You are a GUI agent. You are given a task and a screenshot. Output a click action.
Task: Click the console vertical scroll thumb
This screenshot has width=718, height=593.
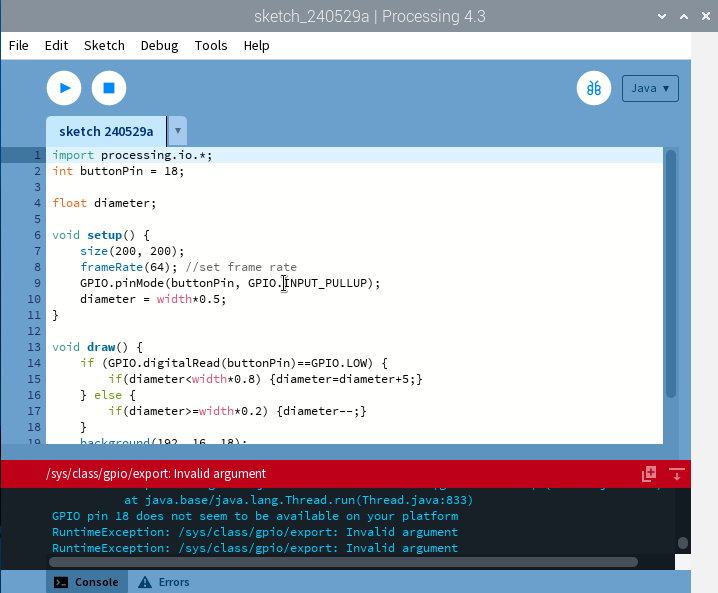[x=683, y=543]
